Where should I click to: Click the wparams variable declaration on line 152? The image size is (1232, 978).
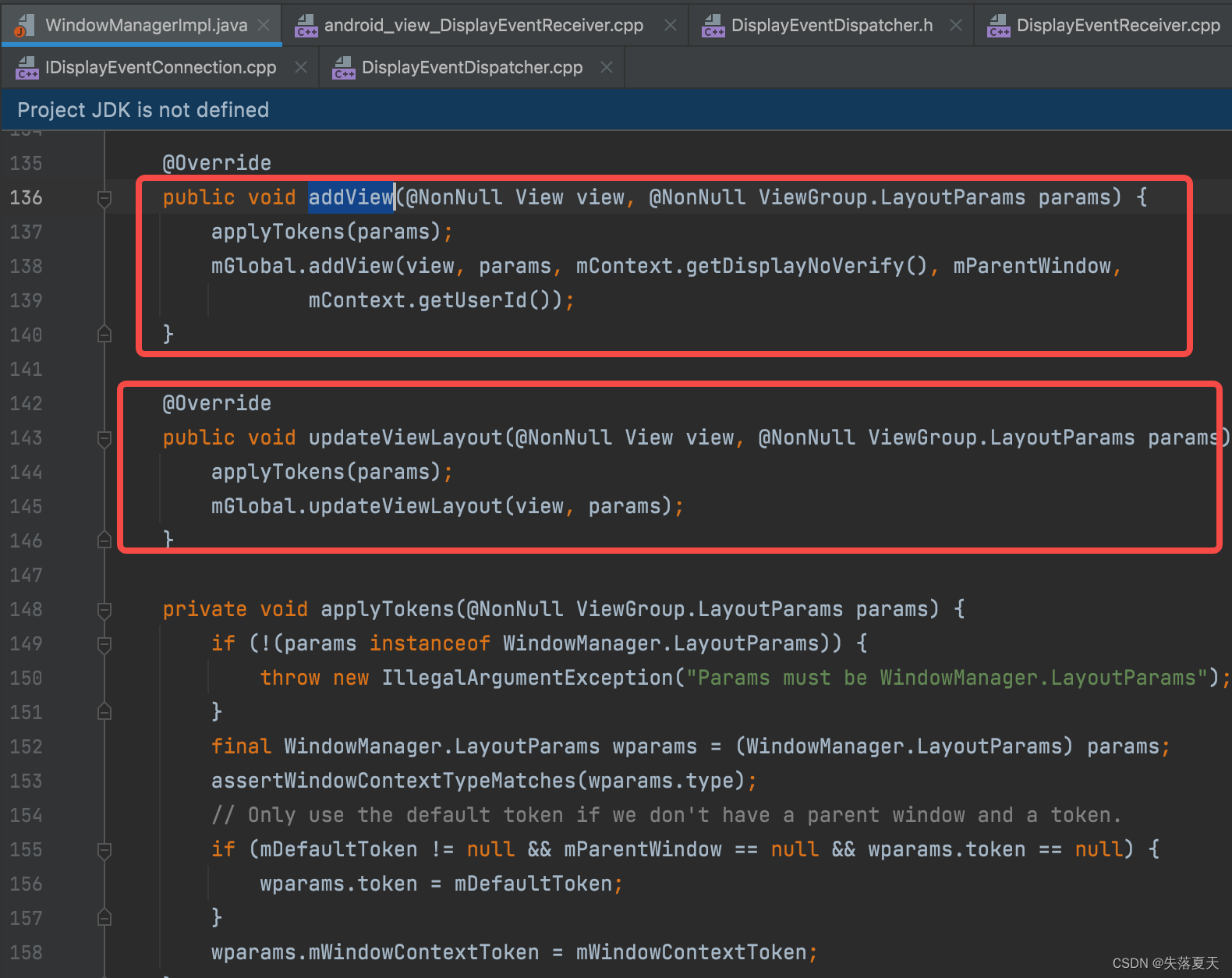tap(654, 746)
